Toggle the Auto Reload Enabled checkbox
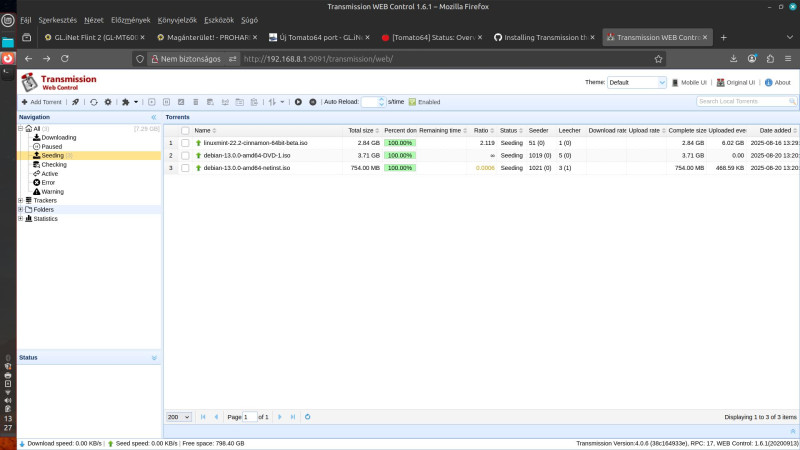 (412, 102)
